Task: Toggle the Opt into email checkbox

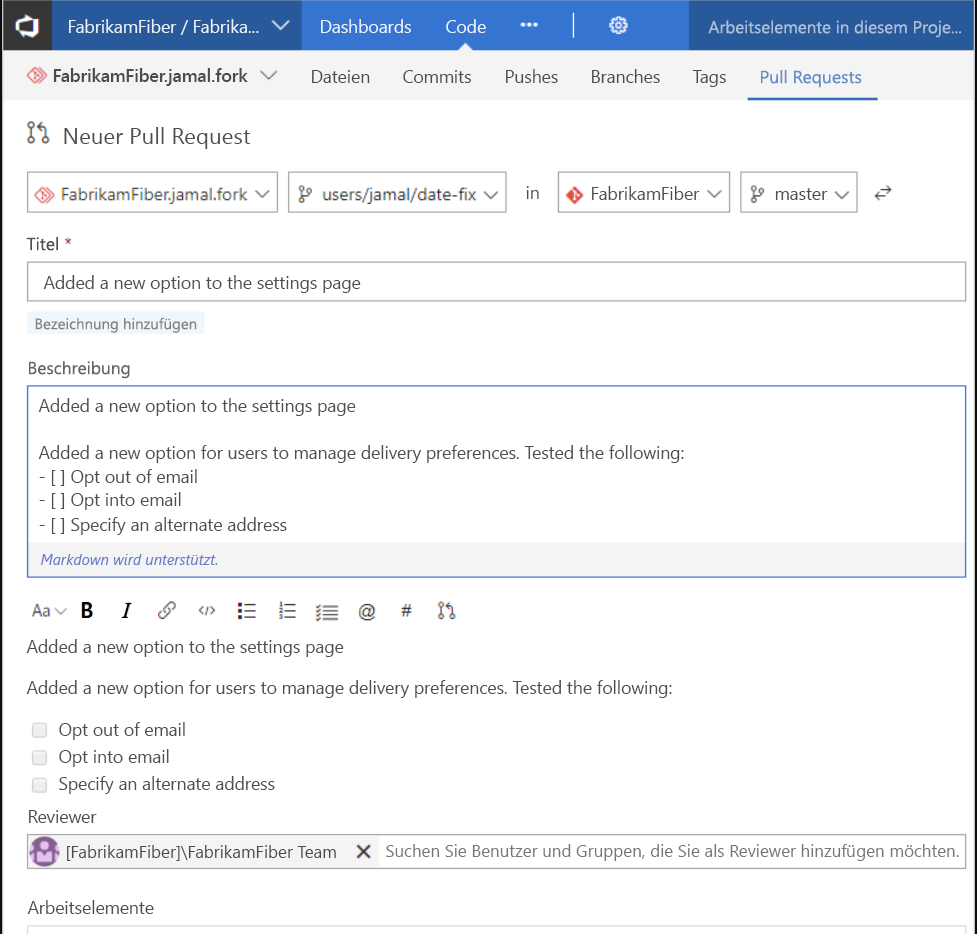Action: coord(39,757)
